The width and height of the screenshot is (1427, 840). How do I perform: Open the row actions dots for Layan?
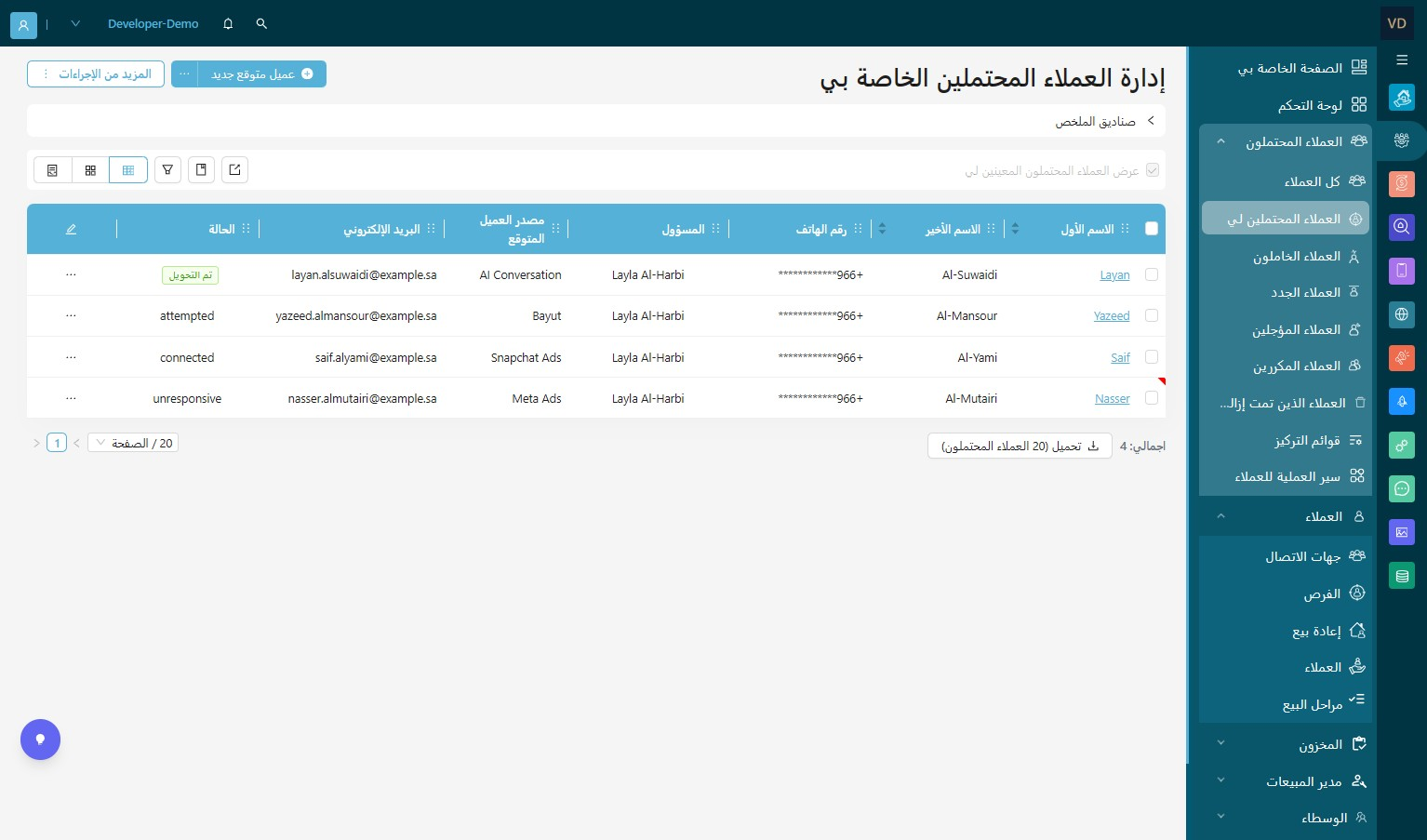[x=71, y=275]
